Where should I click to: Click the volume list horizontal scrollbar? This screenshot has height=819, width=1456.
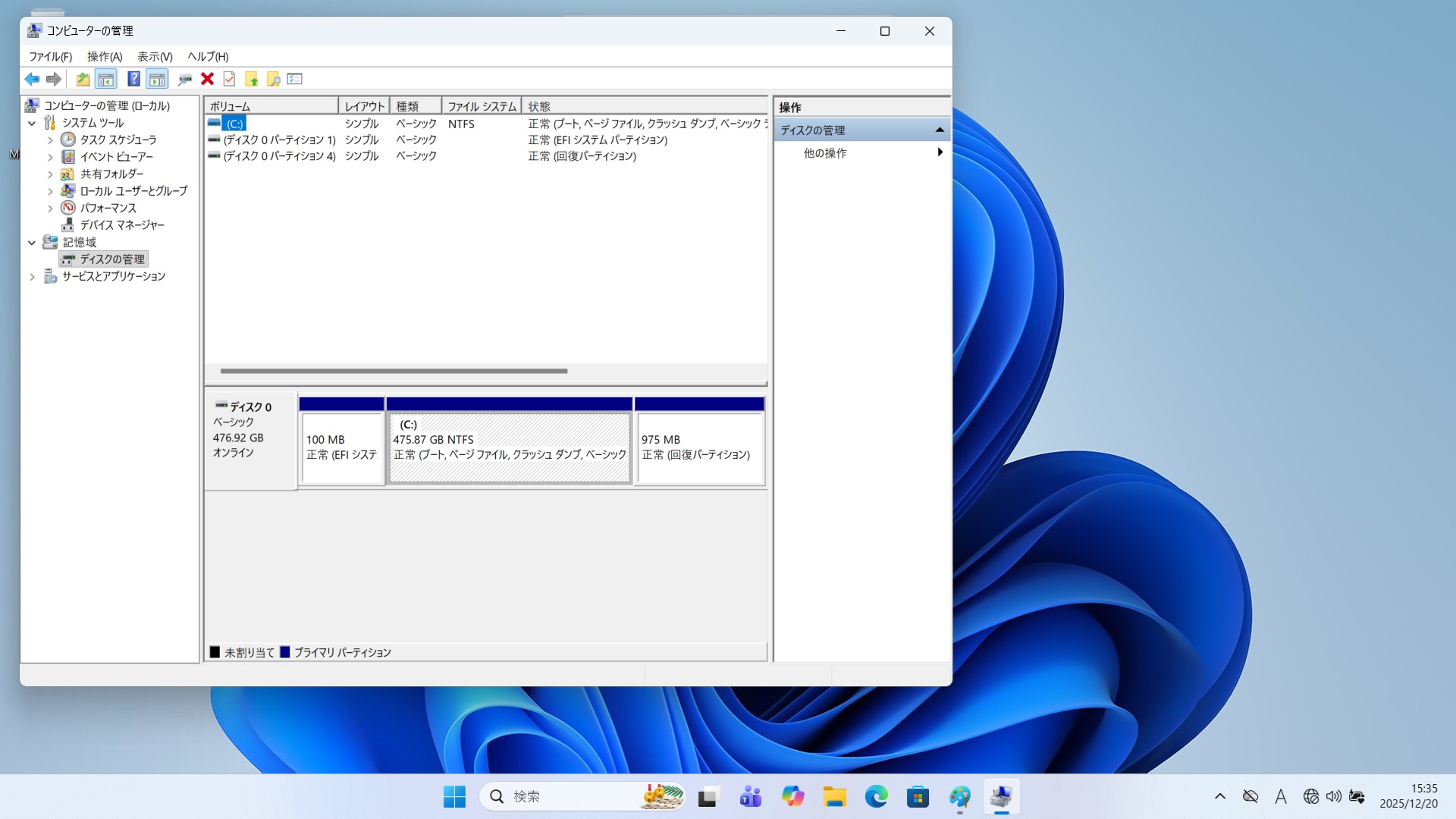[394, 371]
